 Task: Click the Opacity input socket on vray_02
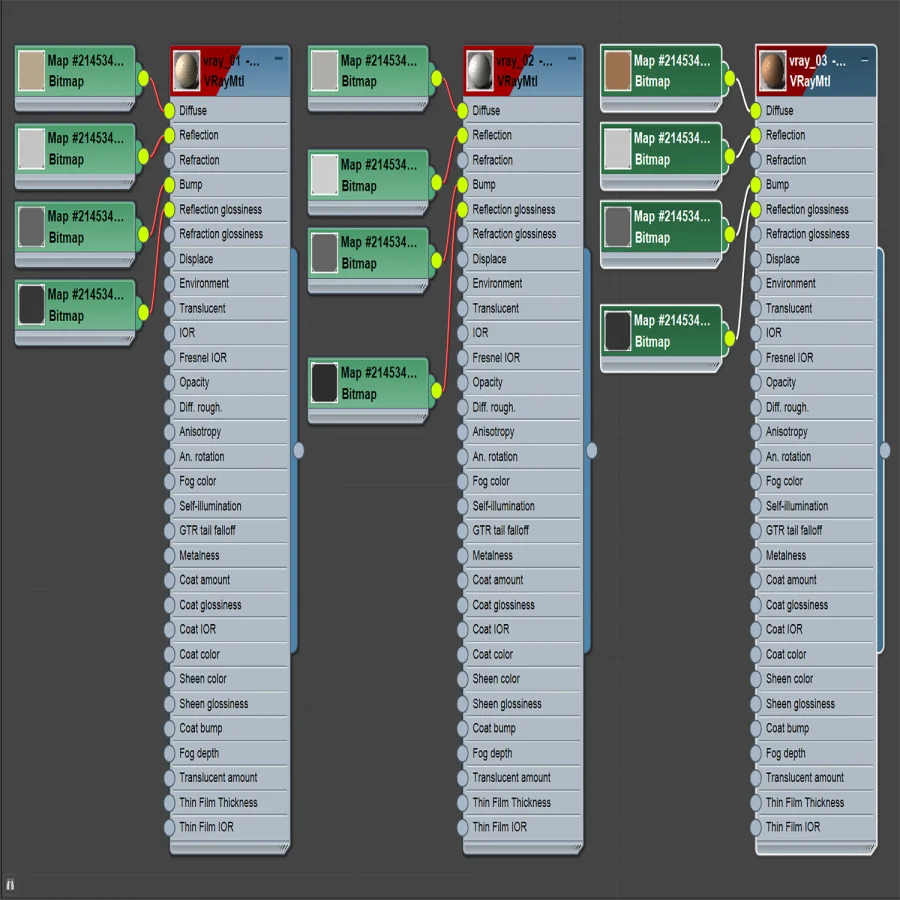pos(463,382)
